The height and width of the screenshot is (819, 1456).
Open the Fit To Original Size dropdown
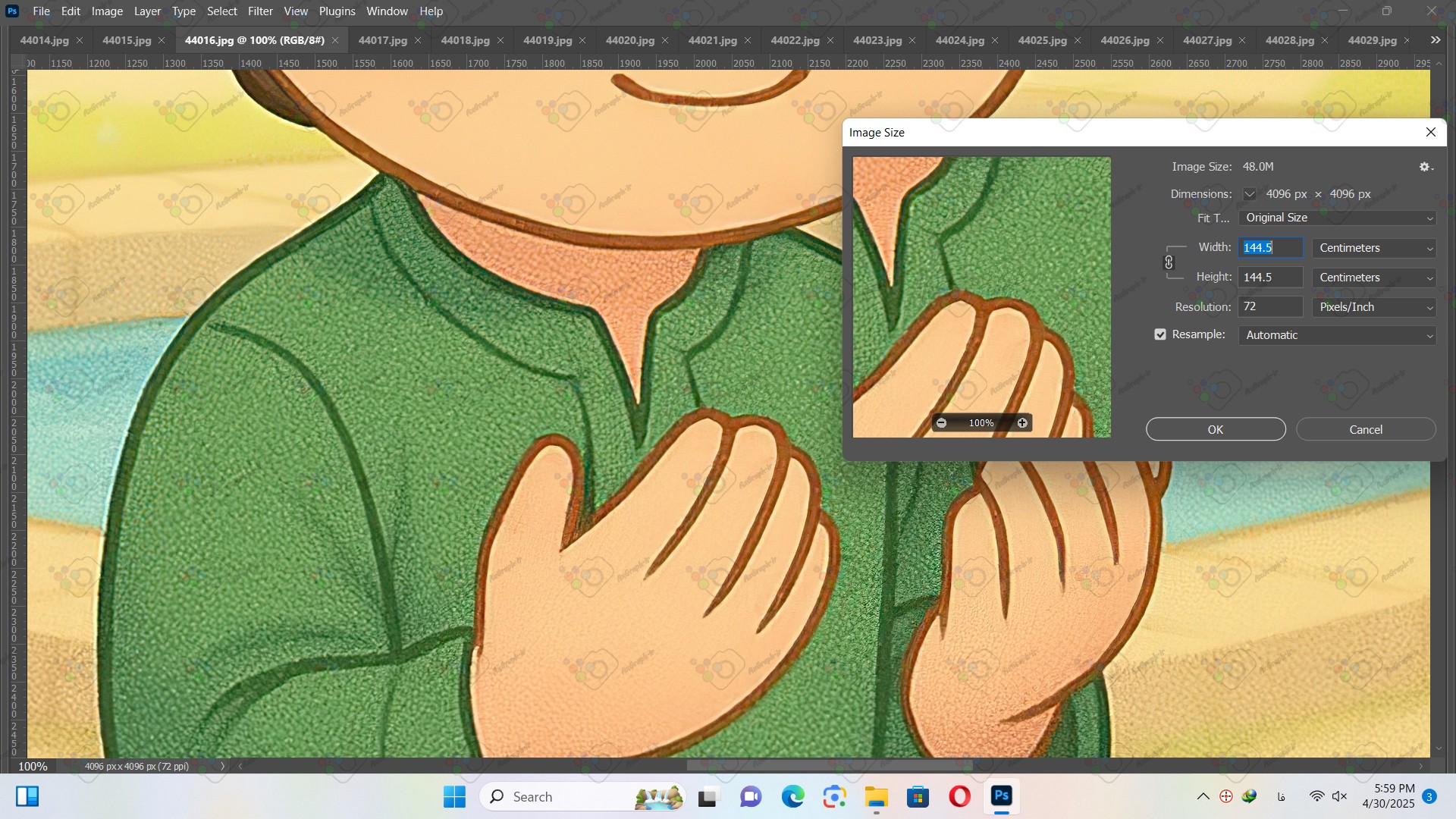point(1338,218)
